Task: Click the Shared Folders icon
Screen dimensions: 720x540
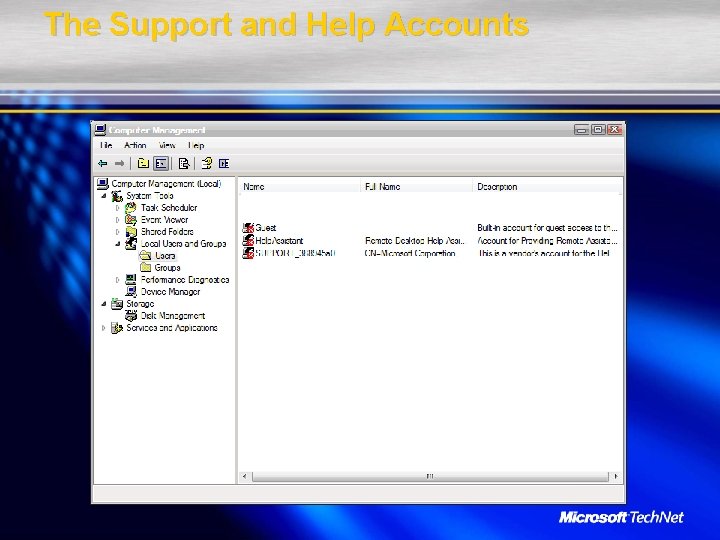Action: pos(131,231)
